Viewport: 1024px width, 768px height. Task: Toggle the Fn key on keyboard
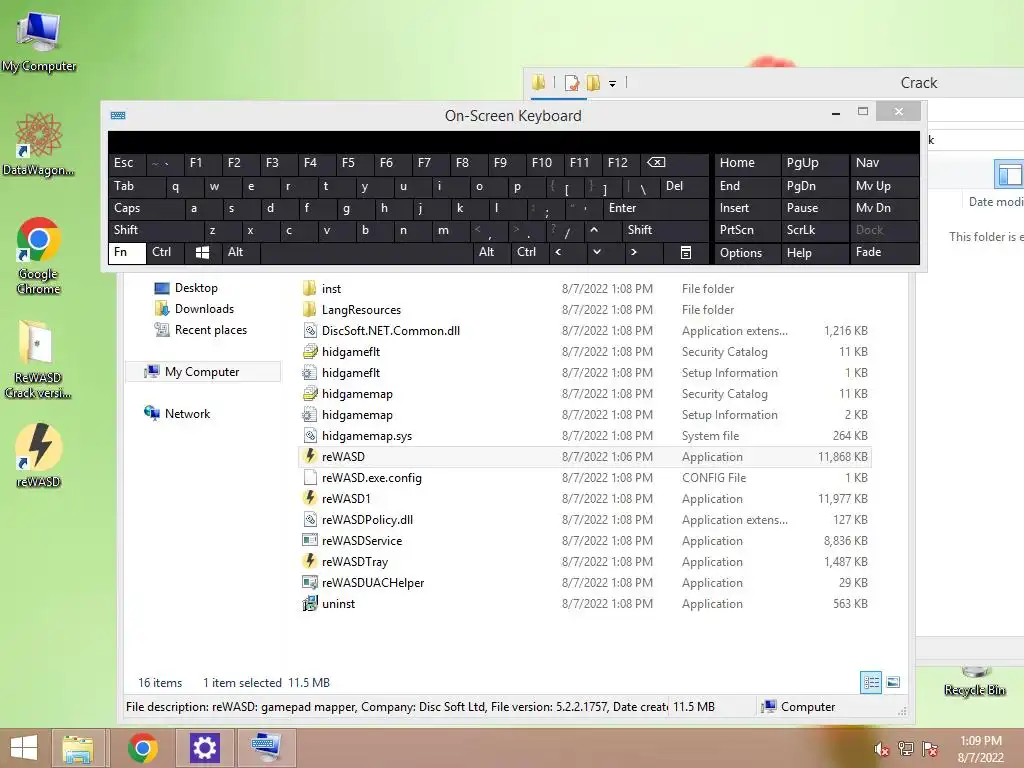tap(127, 253)
